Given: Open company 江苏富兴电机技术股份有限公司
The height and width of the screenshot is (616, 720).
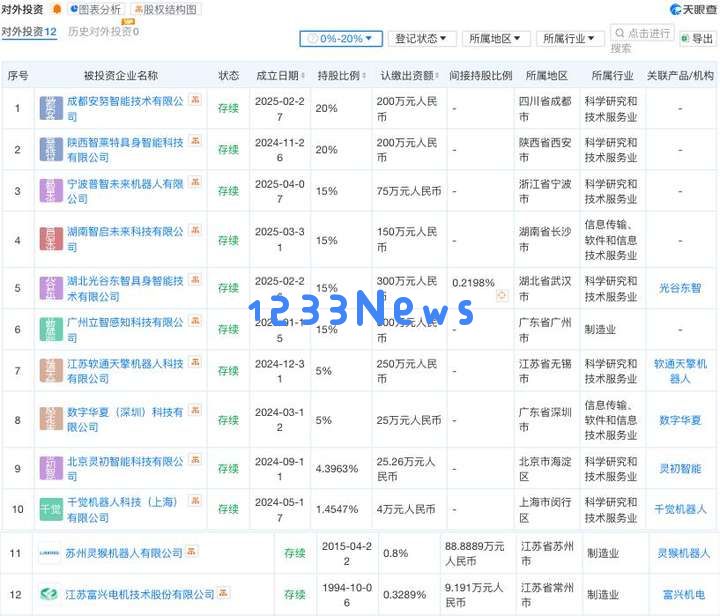Looking at the screenshot, I should [140, 594].
